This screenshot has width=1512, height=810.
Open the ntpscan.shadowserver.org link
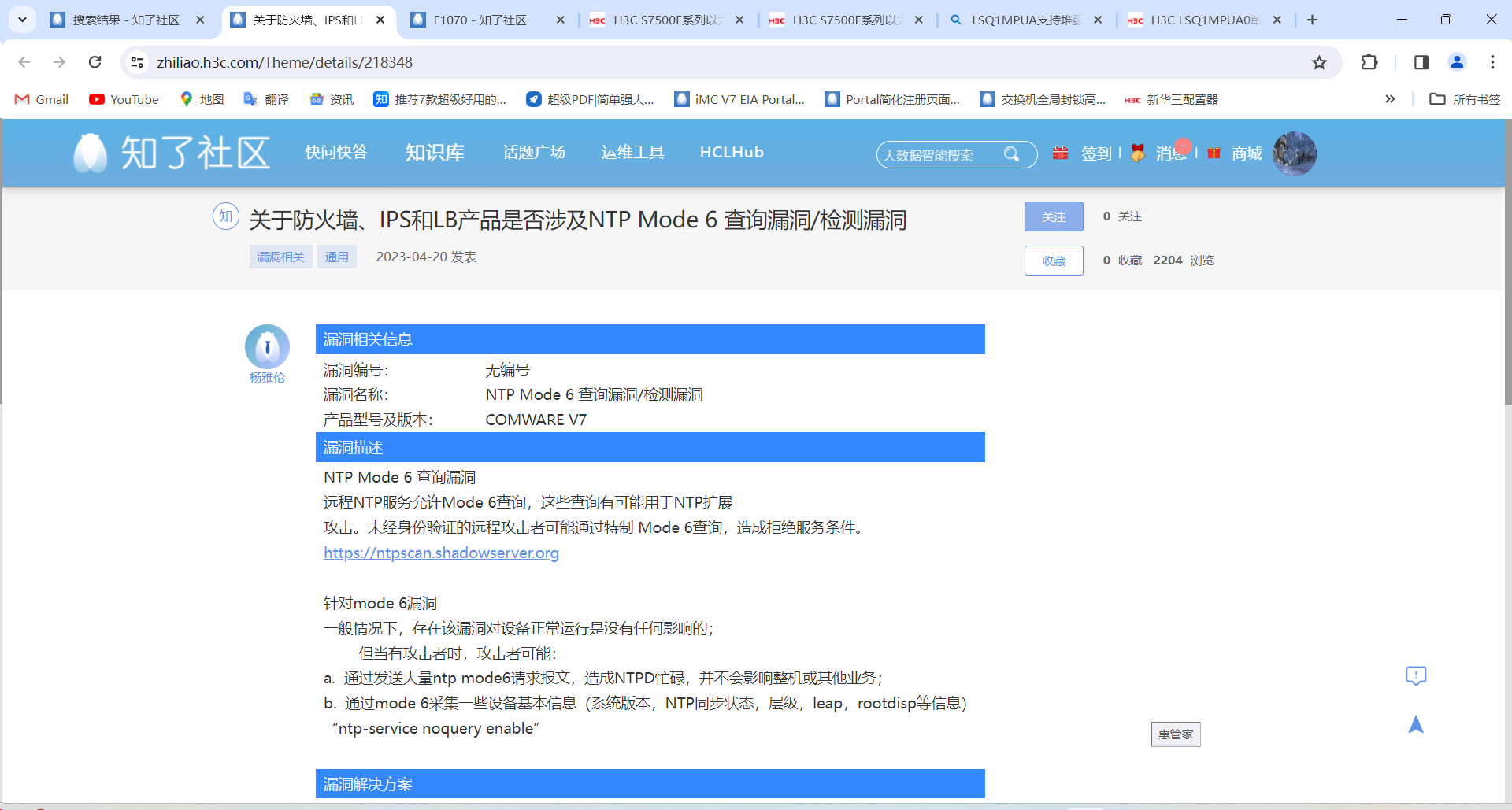(441, 553)
